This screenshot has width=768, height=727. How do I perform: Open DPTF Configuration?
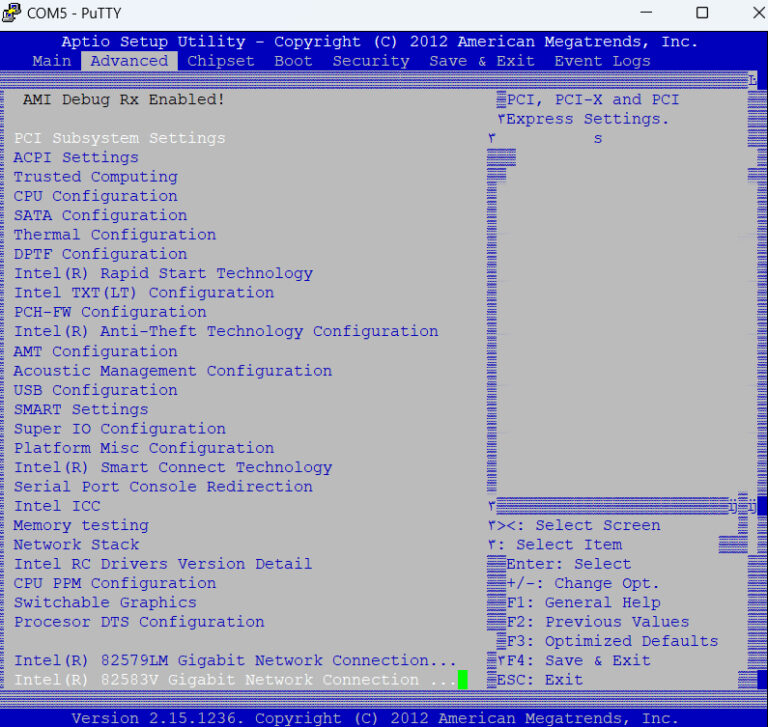[100, 254]
